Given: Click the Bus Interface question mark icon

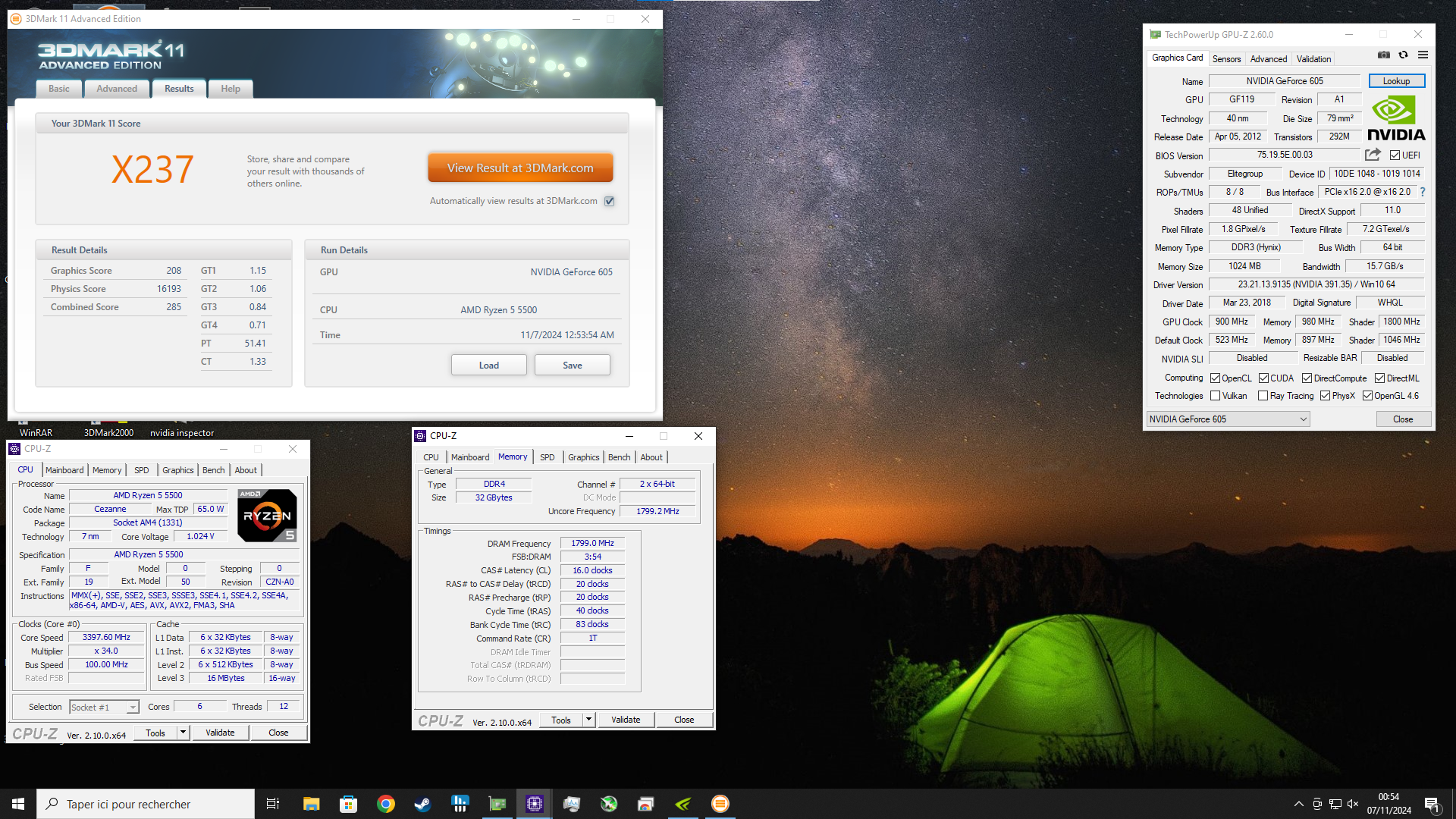Looking at the screenshot, I should [x=1423, y=192].
